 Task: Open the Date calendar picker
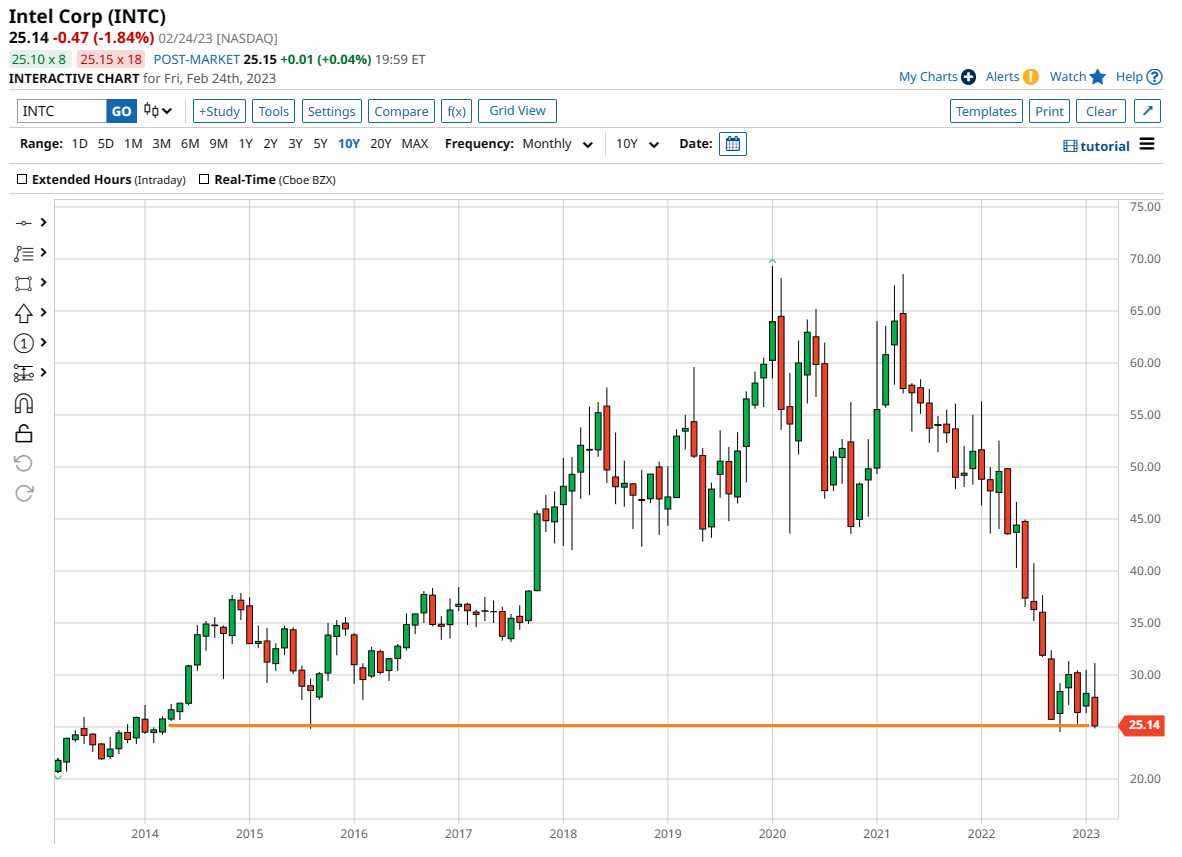(733, 144)
